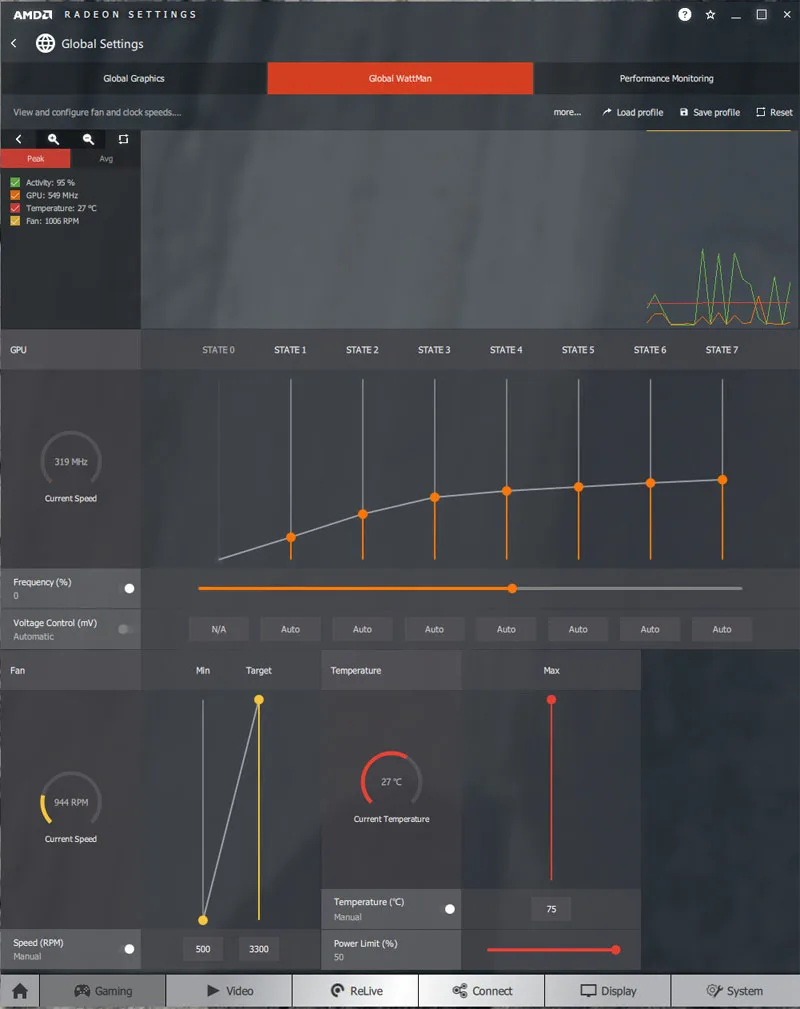This screenshot has width=800, height=1009.
Task: Click the State 1 Auto voltage field
Action: [290, 629]
